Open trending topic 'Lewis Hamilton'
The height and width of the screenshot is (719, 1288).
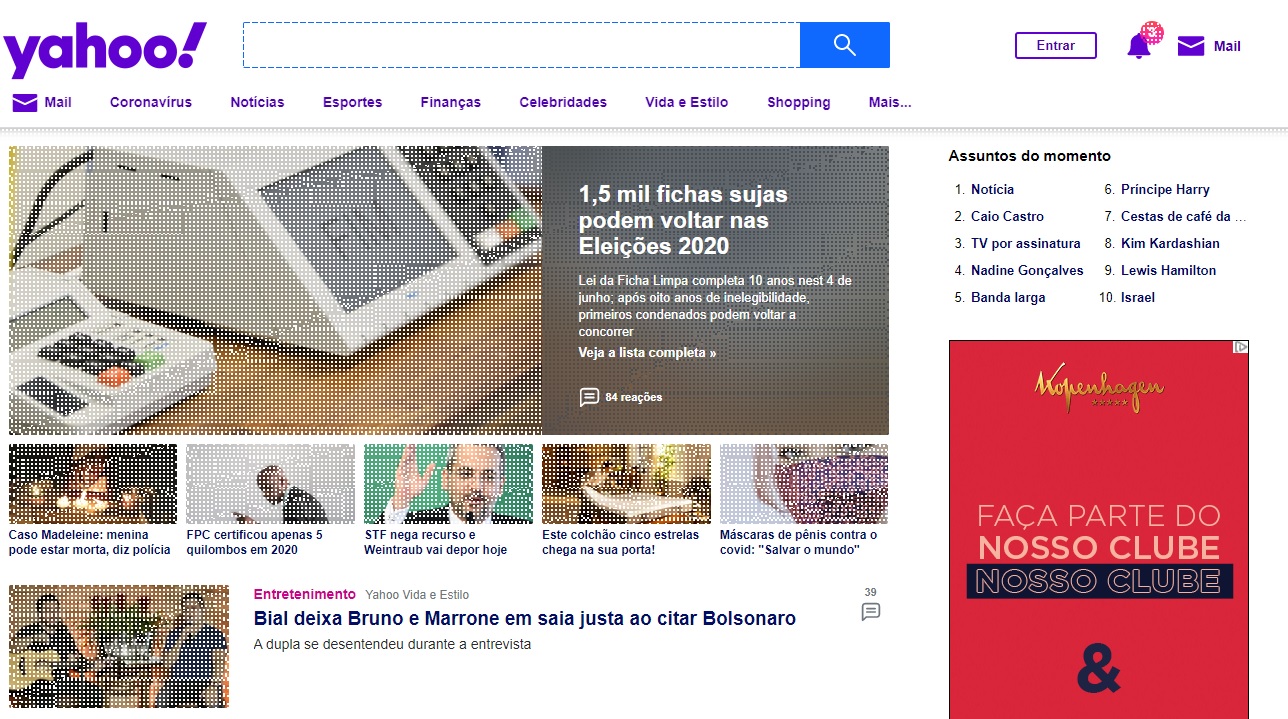pyautogui.click(x=1168, y=270)
